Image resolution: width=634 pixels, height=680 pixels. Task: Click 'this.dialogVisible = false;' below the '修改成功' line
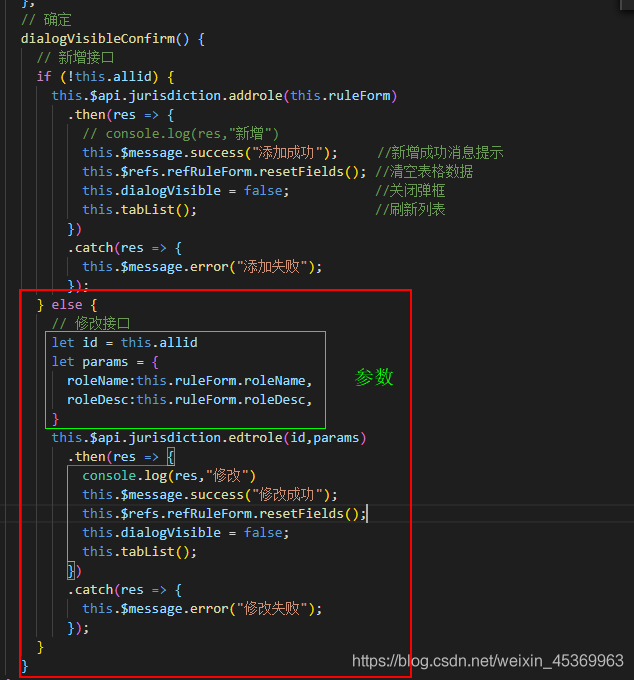click(x=186, y=533)
